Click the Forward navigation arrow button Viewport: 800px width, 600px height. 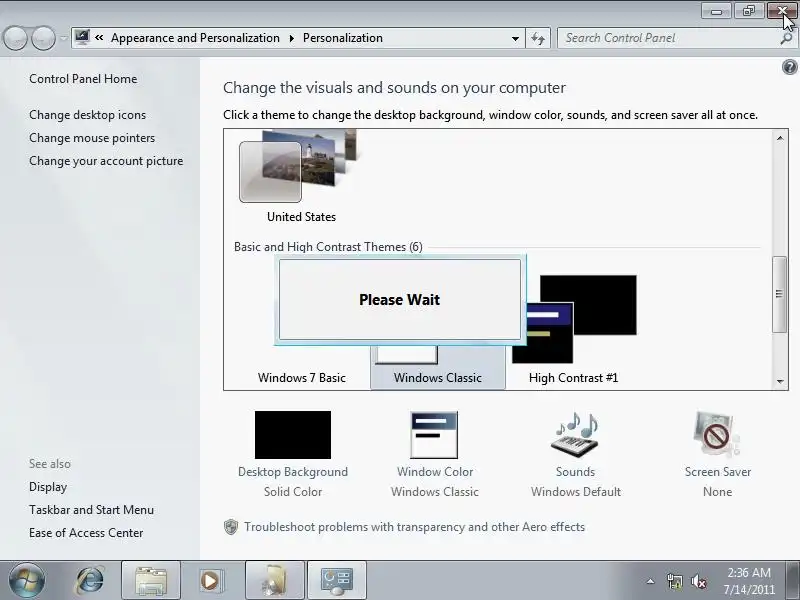click(44, 38)
